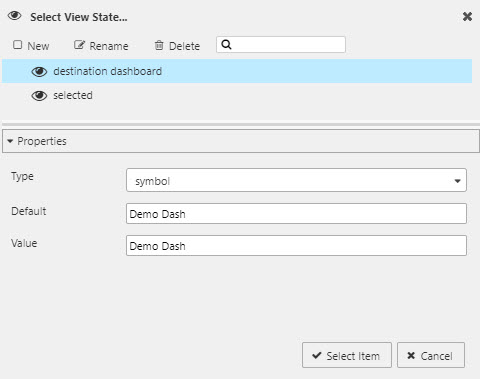Click the X icon on Cancel button
Viewport: 480px width, 379px height.
pyautogui.click(x=411, y=356)
